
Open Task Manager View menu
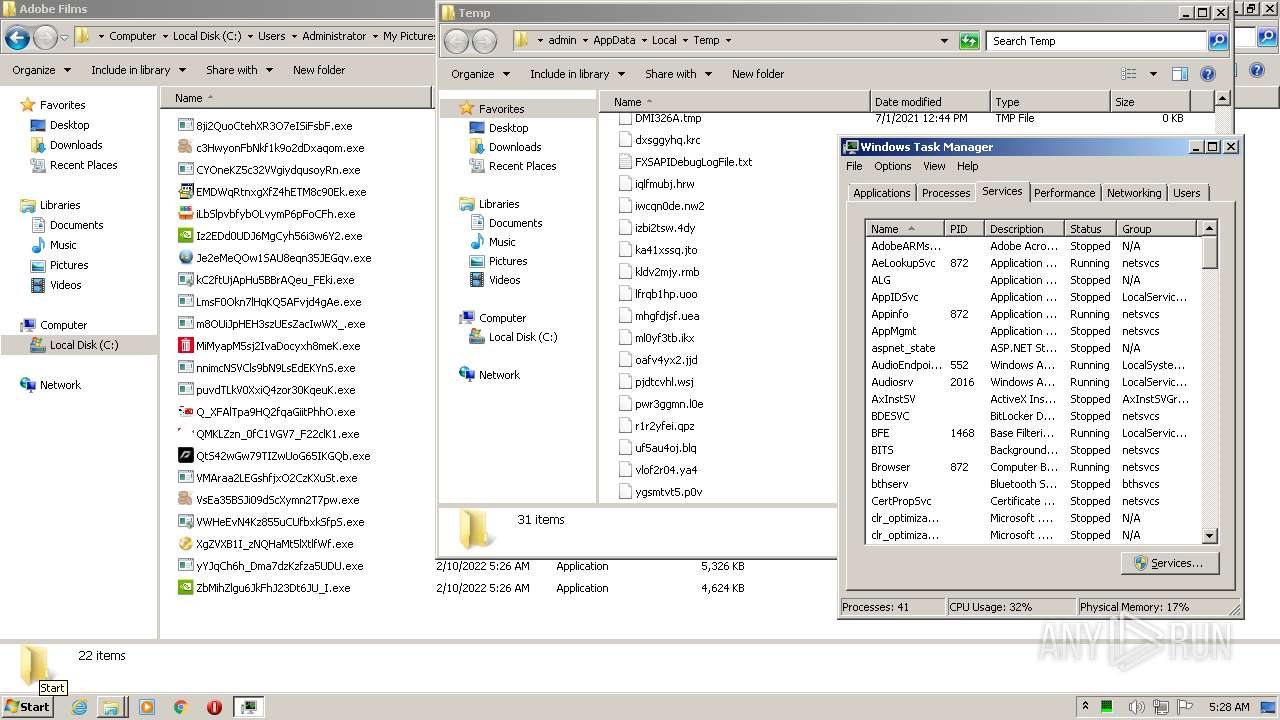pyautogui.click(x=934, y=166)
